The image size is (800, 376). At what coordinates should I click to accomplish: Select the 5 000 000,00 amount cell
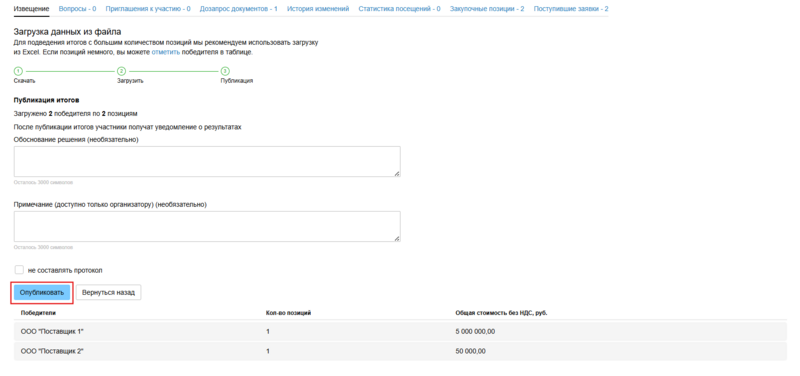(475, 332)
